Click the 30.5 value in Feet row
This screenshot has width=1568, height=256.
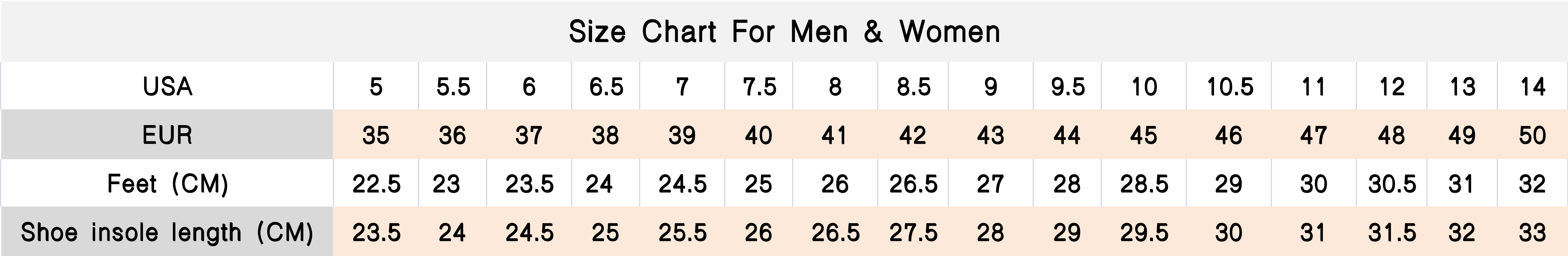pos(1392,183)
